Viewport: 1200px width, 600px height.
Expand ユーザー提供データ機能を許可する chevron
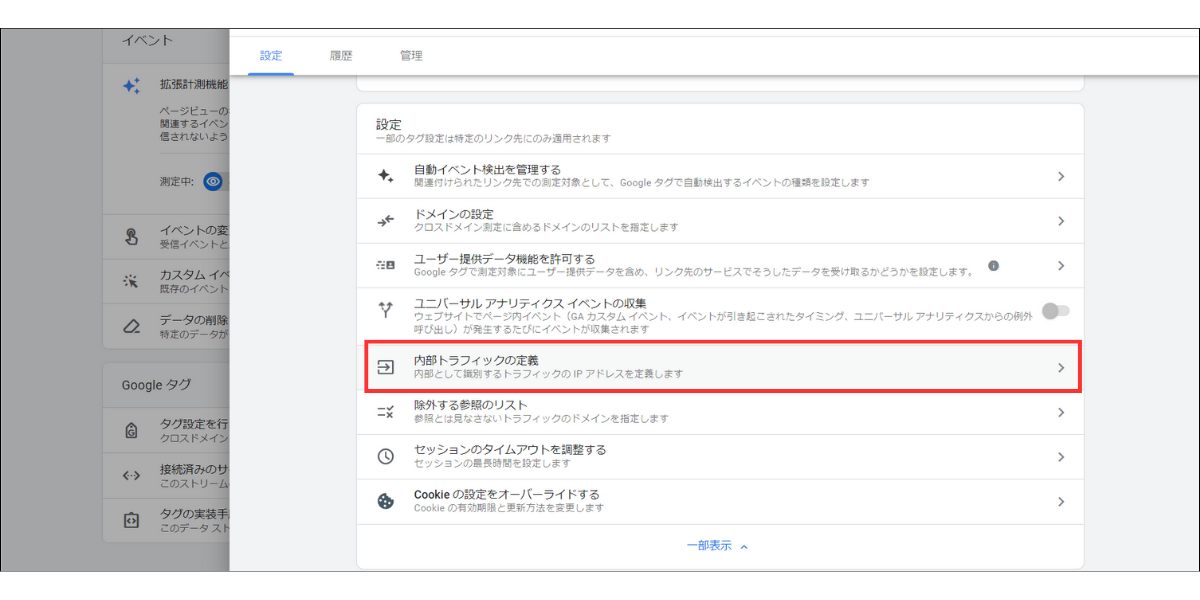[1061, 266]
